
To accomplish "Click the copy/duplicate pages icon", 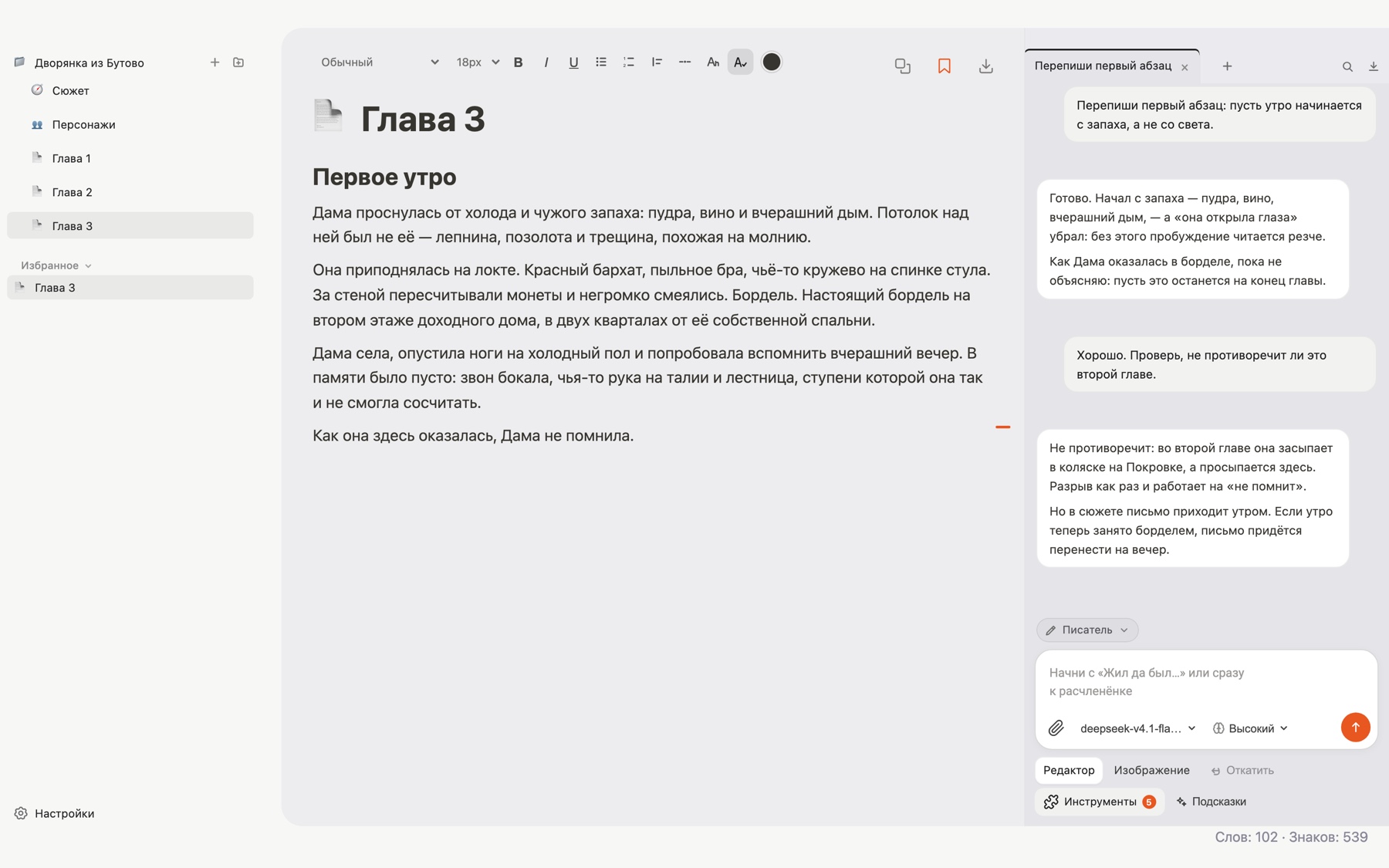I will [x=903, y=66].
